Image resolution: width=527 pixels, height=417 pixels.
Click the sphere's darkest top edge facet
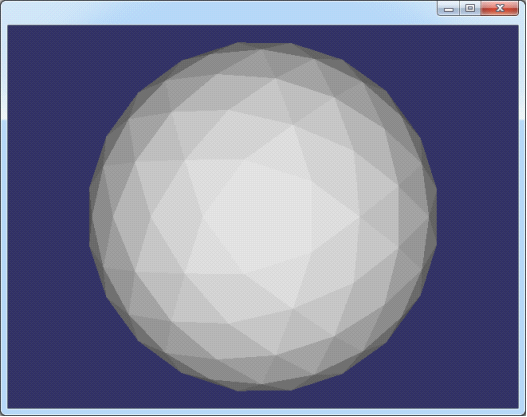tap(266, 45)
